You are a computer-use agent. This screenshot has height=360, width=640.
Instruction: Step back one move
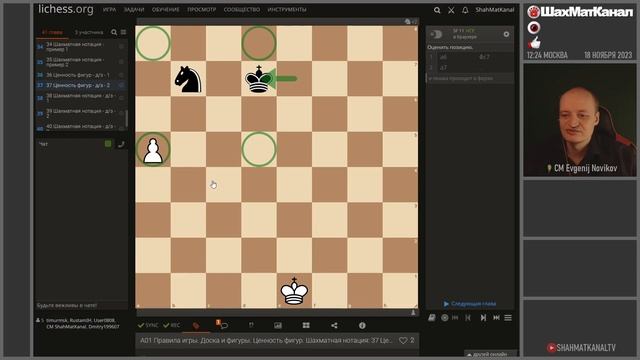[468, 318]
